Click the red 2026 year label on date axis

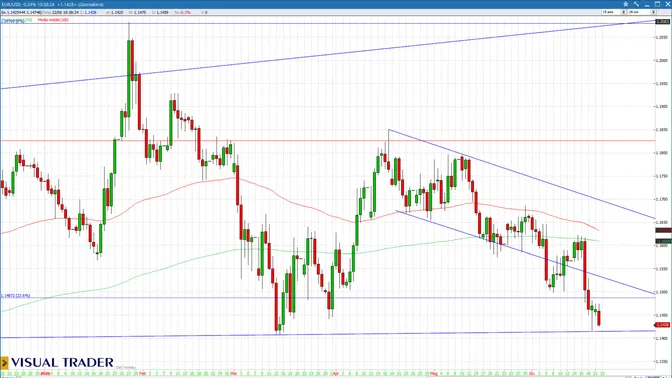coord(45,374)
